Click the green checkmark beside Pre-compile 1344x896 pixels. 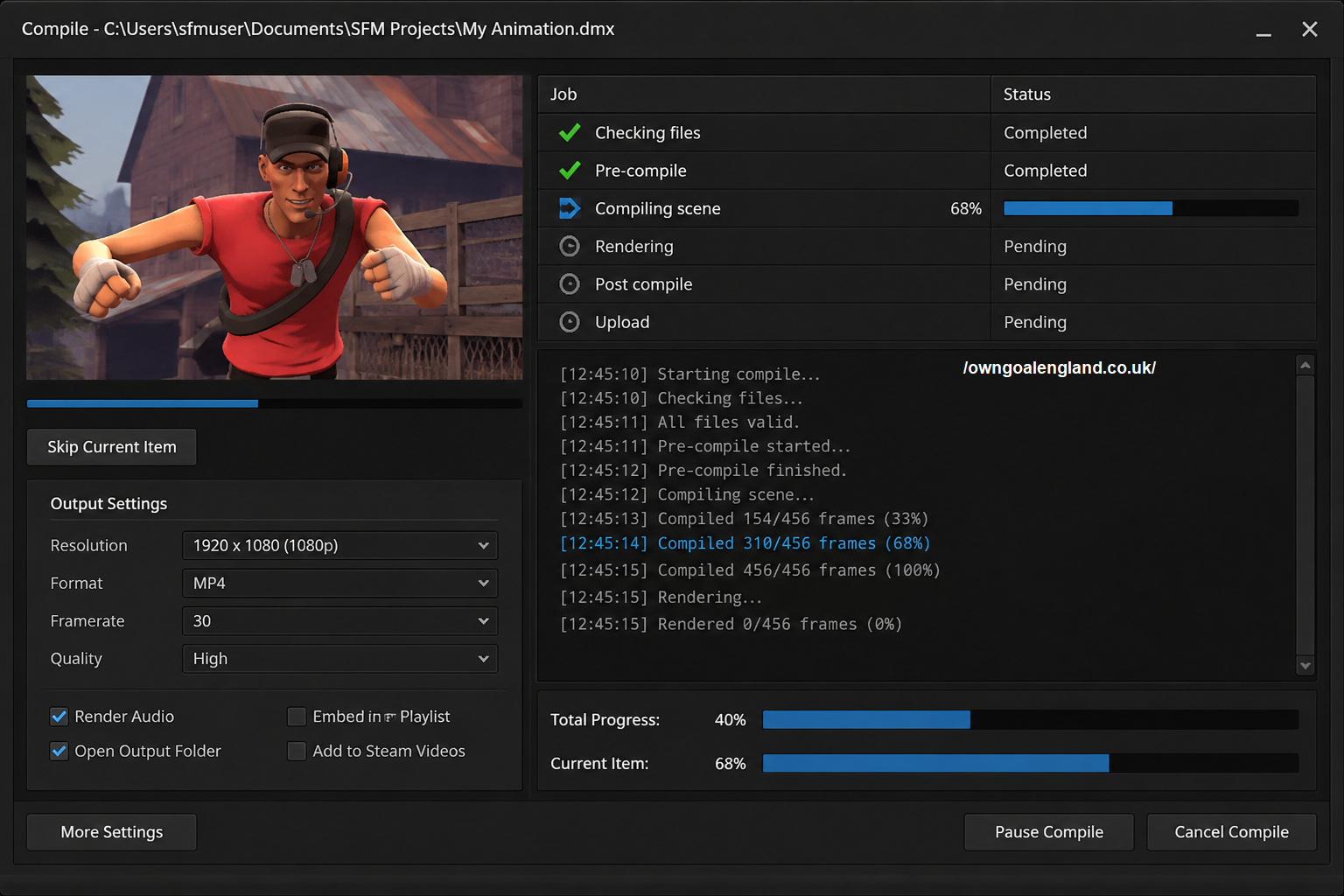click(x=570, y=170)
